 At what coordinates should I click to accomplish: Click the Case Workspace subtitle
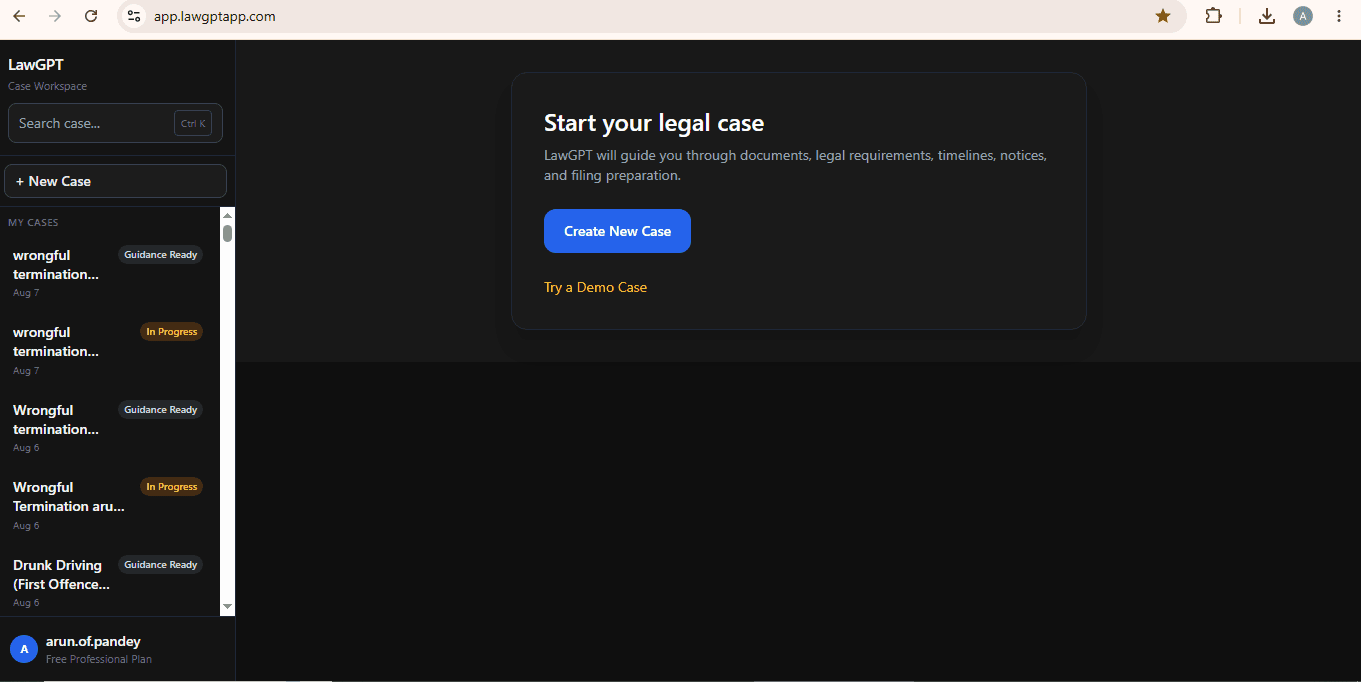click(47, 86)
